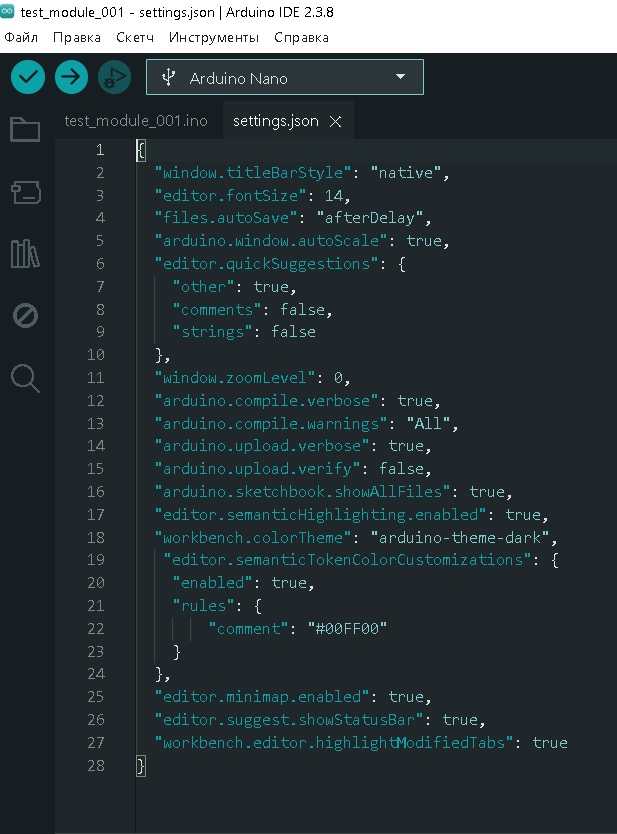Open the Скетч menu

[x=135, y=37]
